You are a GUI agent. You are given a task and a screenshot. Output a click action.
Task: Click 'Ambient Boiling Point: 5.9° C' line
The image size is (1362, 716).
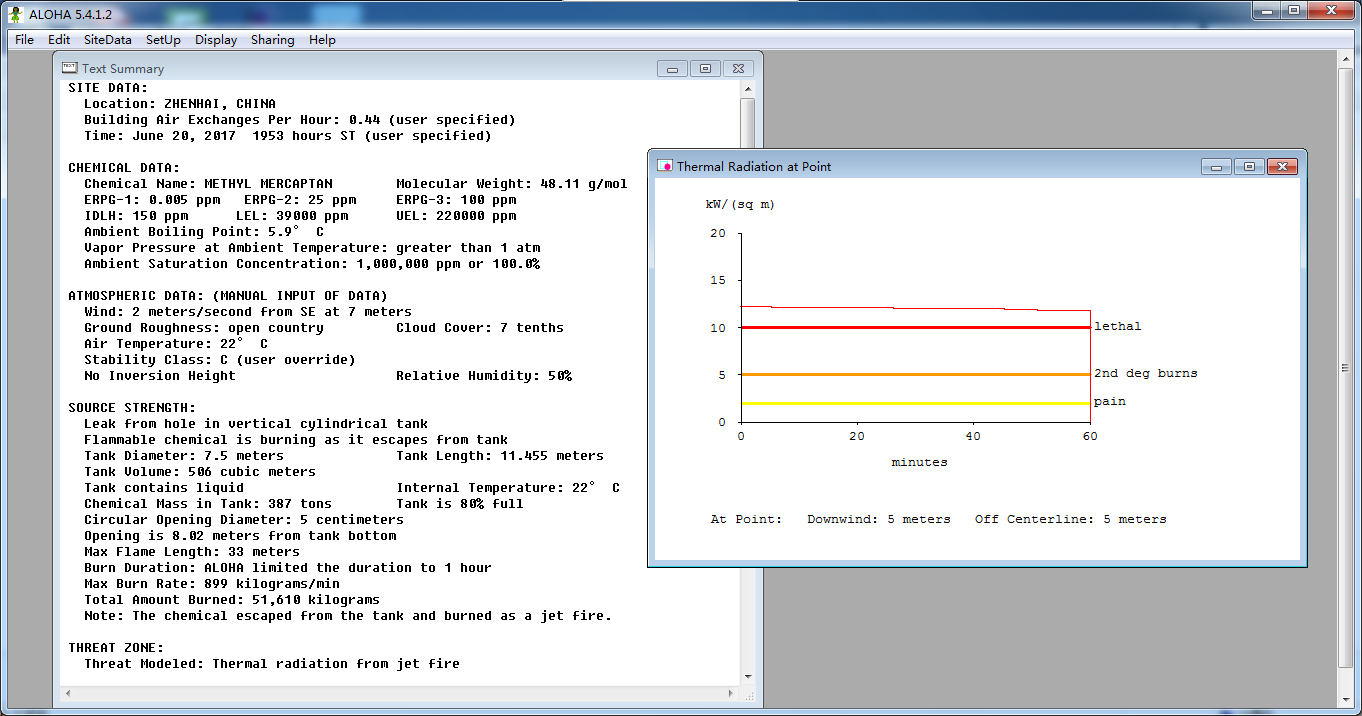click(204, 232)
